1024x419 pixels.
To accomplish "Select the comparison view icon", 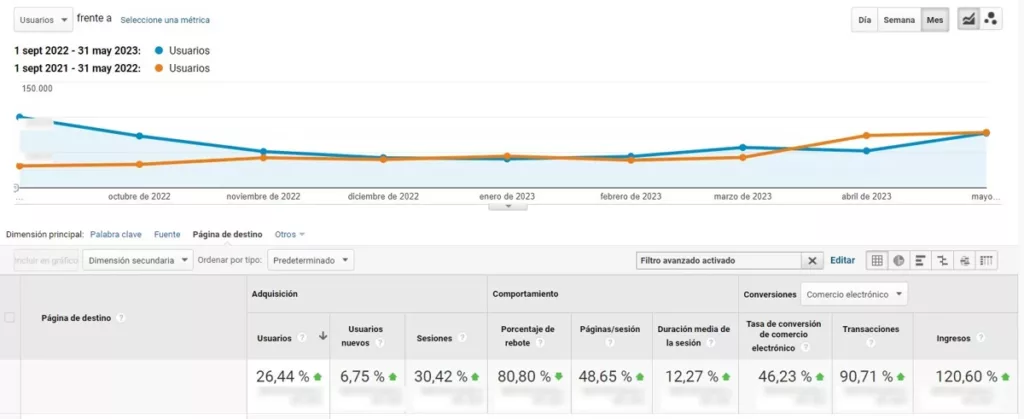I will point(942,260).
